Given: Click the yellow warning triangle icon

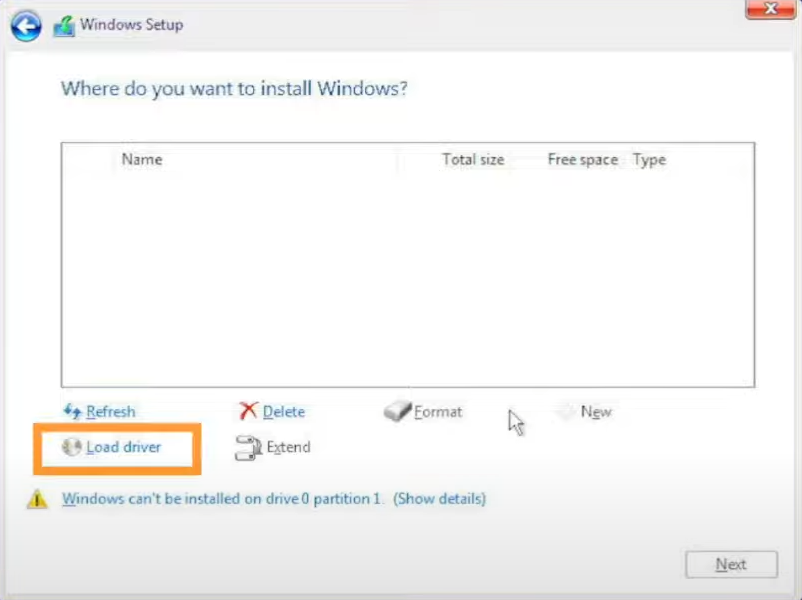Looking at the screenshot, I should point(37,499).
